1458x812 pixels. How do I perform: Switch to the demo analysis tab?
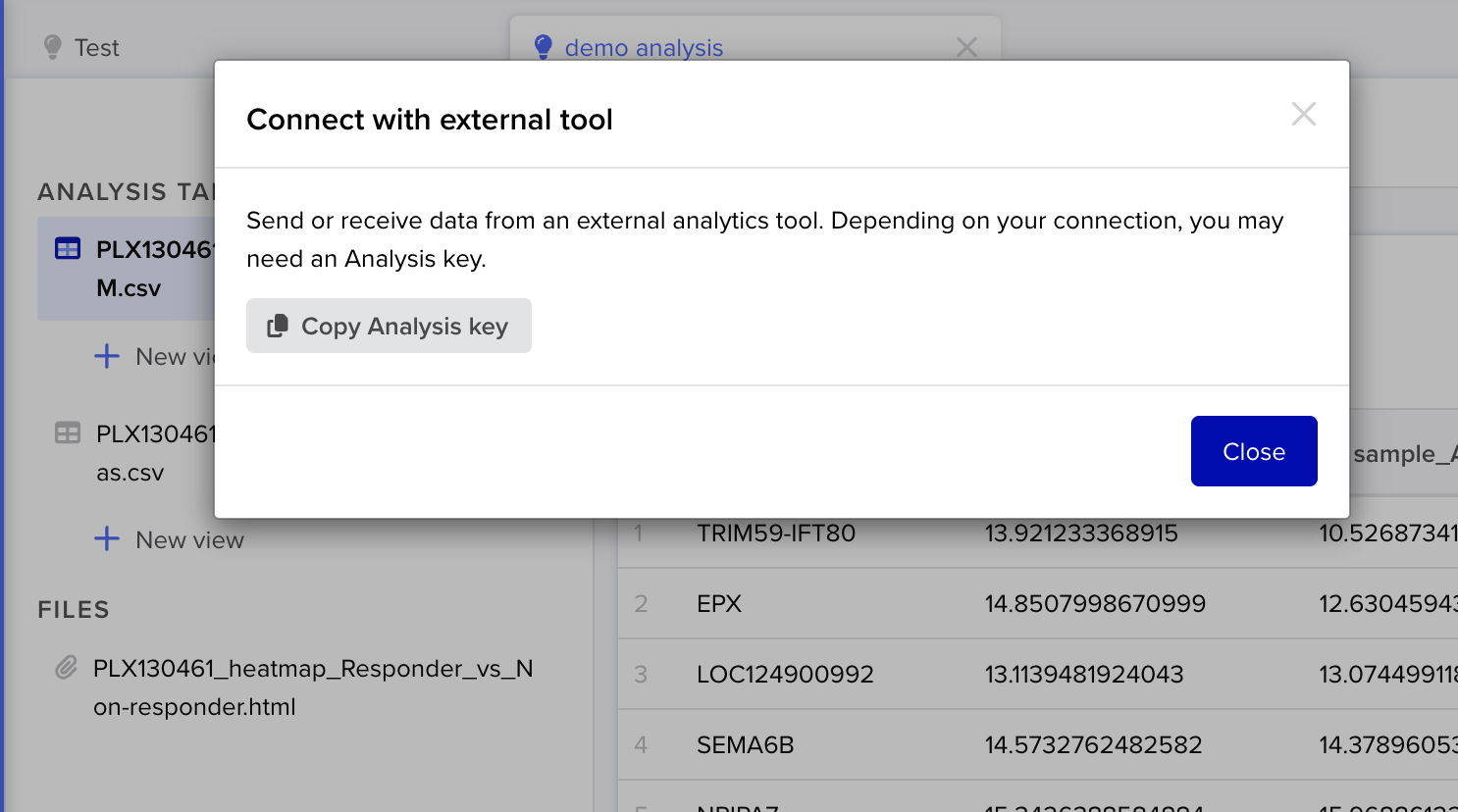[644, 47]
